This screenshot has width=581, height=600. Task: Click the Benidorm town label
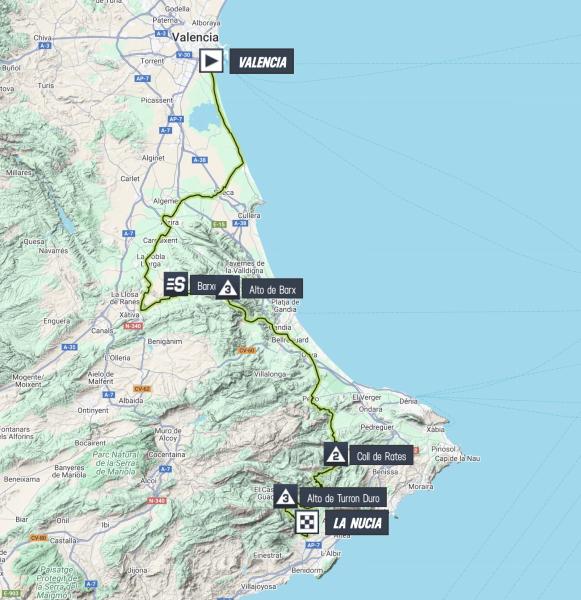click(x=307, y=570)
